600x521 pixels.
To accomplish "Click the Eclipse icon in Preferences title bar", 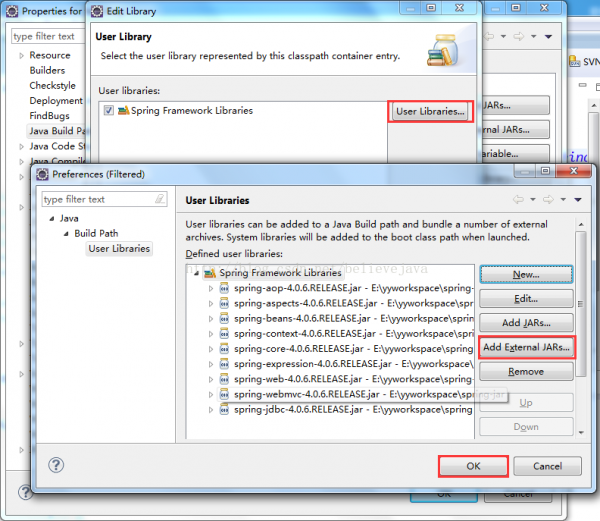I will (x=42, y=174).
